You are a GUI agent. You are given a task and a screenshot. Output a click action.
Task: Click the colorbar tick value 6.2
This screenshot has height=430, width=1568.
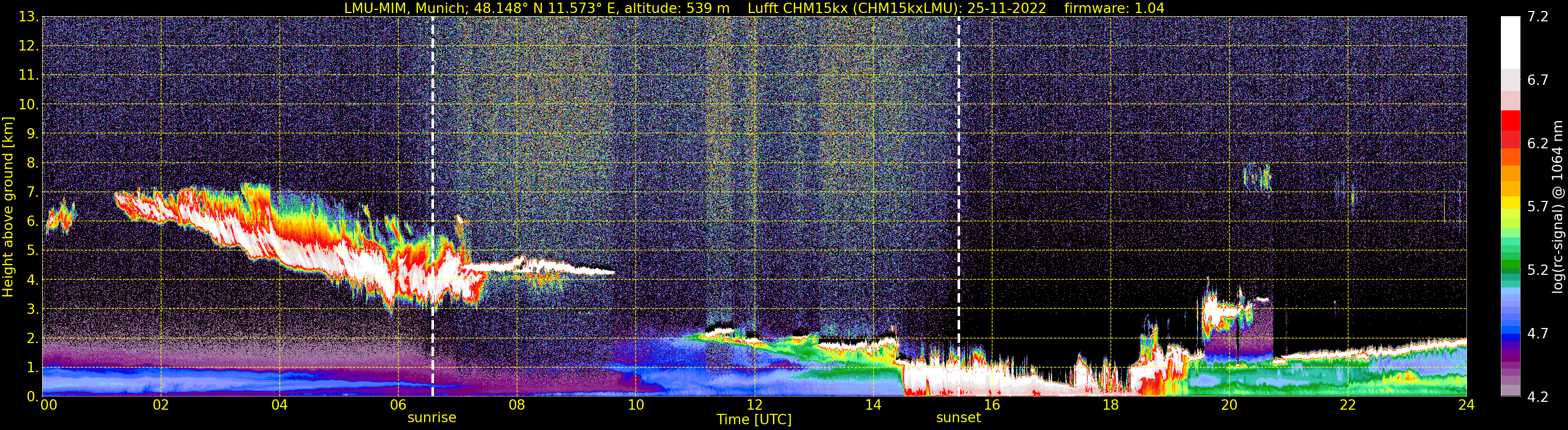click(1538, 144)
